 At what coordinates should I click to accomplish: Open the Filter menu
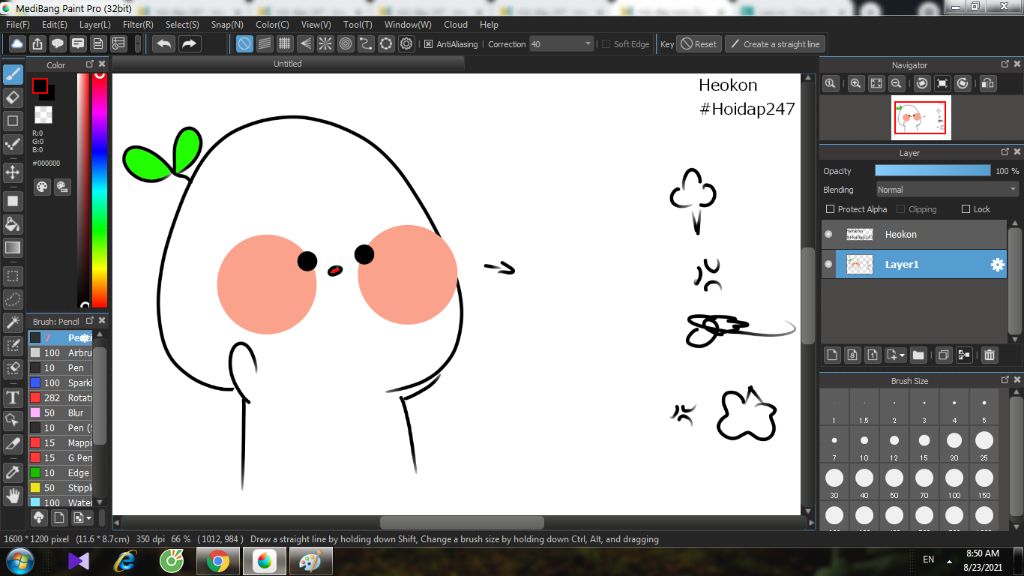coord(138,24)
